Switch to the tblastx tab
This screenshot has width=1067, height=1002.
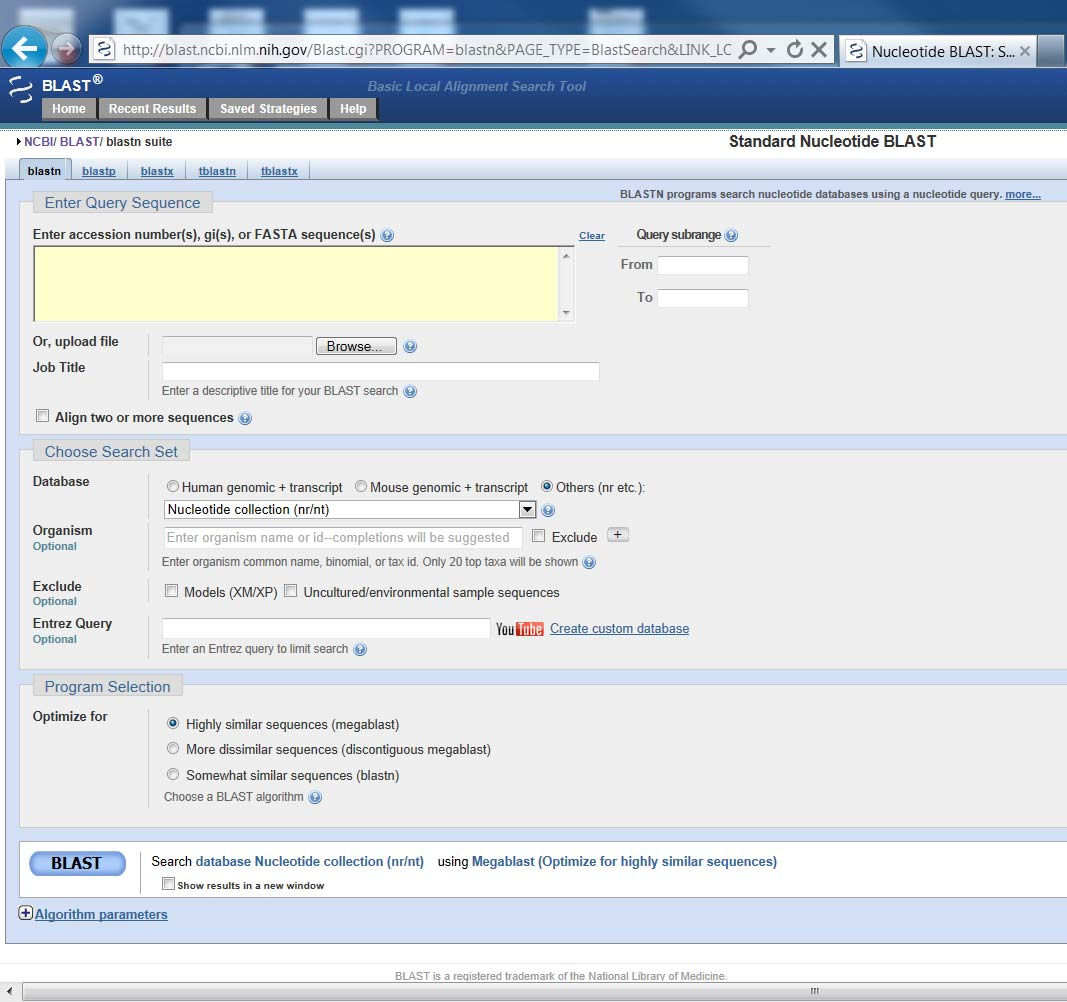pyautogui.click(x=280, y=172)
